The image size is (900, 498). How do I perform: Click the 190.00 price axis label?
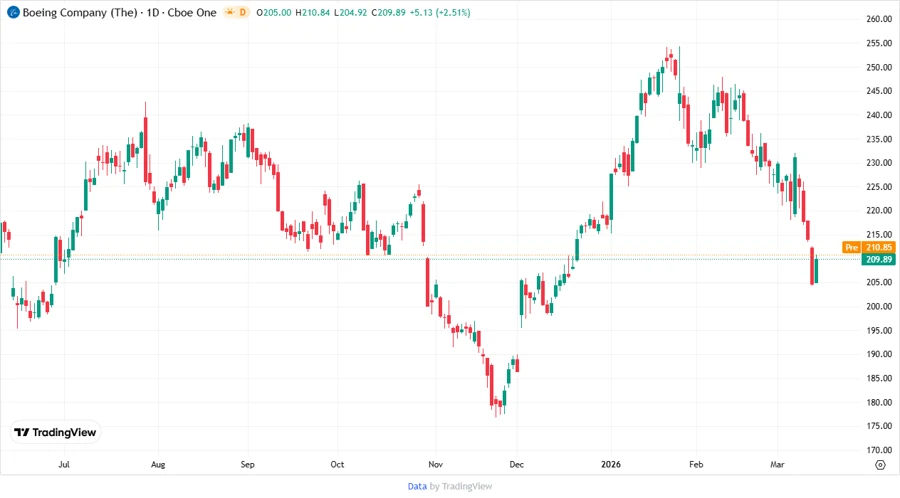tap(879, 354)
